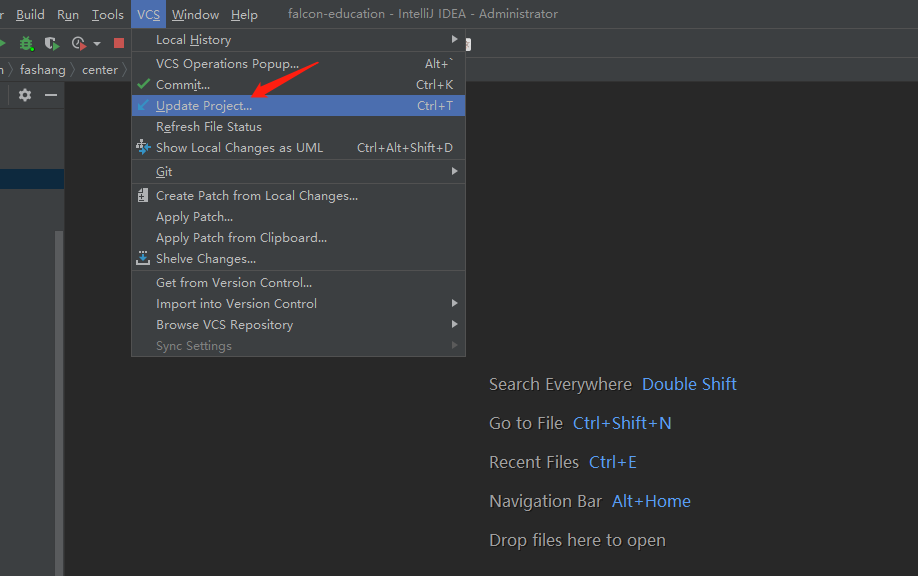
Task: Click the icon beside Show Local Changes as UML
Action: click(143, 147)
